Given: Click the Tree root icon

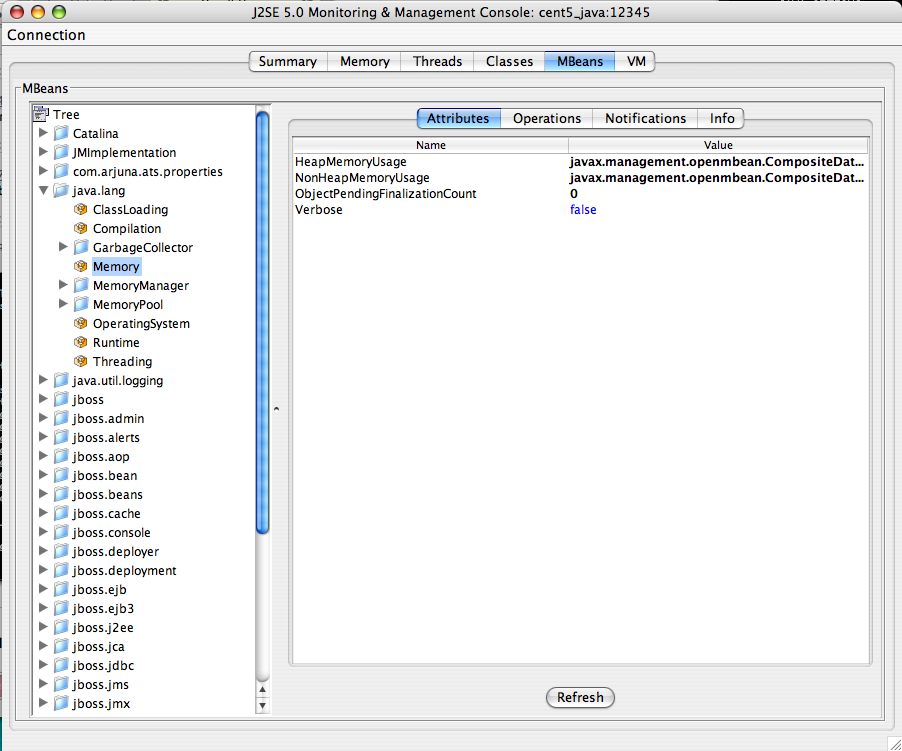Looking at the screenshot, I should [x=40, y=114].
